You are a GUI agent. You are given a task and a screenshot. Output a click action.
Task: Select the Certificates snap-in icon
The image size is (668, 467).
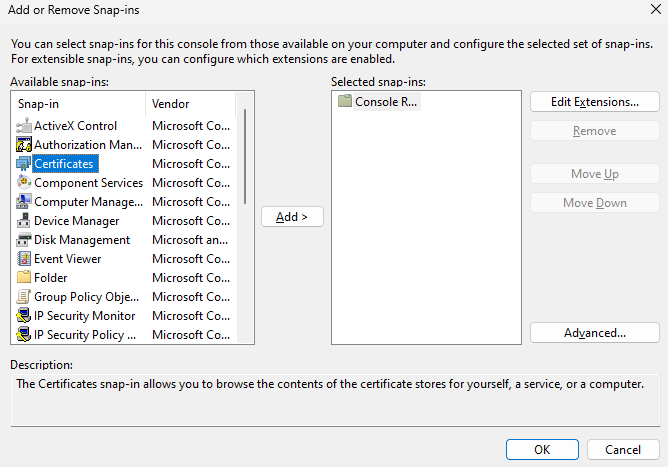tap(24, 164)
